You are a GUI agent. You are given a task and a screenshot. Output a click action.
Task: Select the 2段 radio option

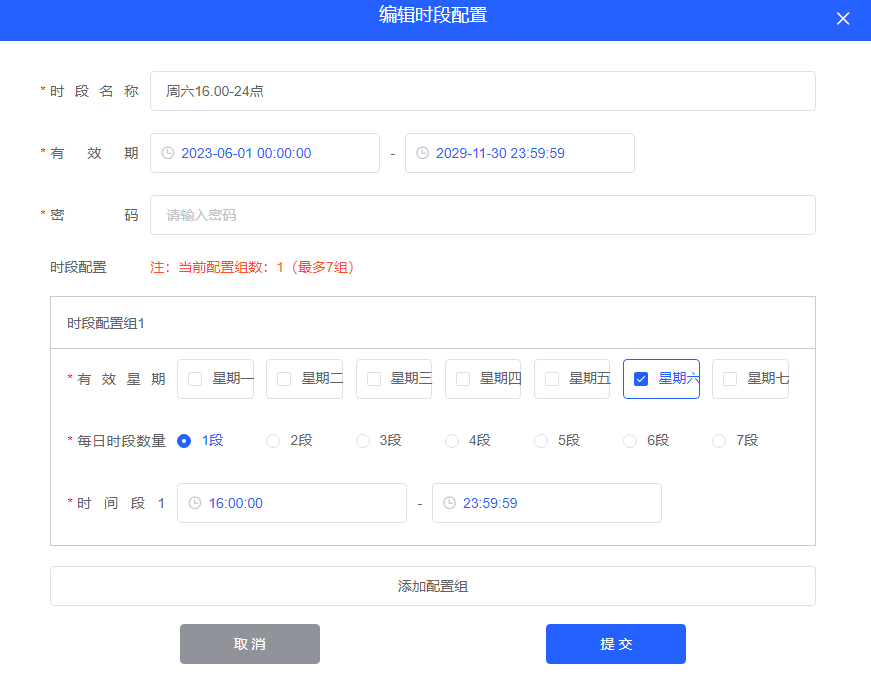click(273, 441)
